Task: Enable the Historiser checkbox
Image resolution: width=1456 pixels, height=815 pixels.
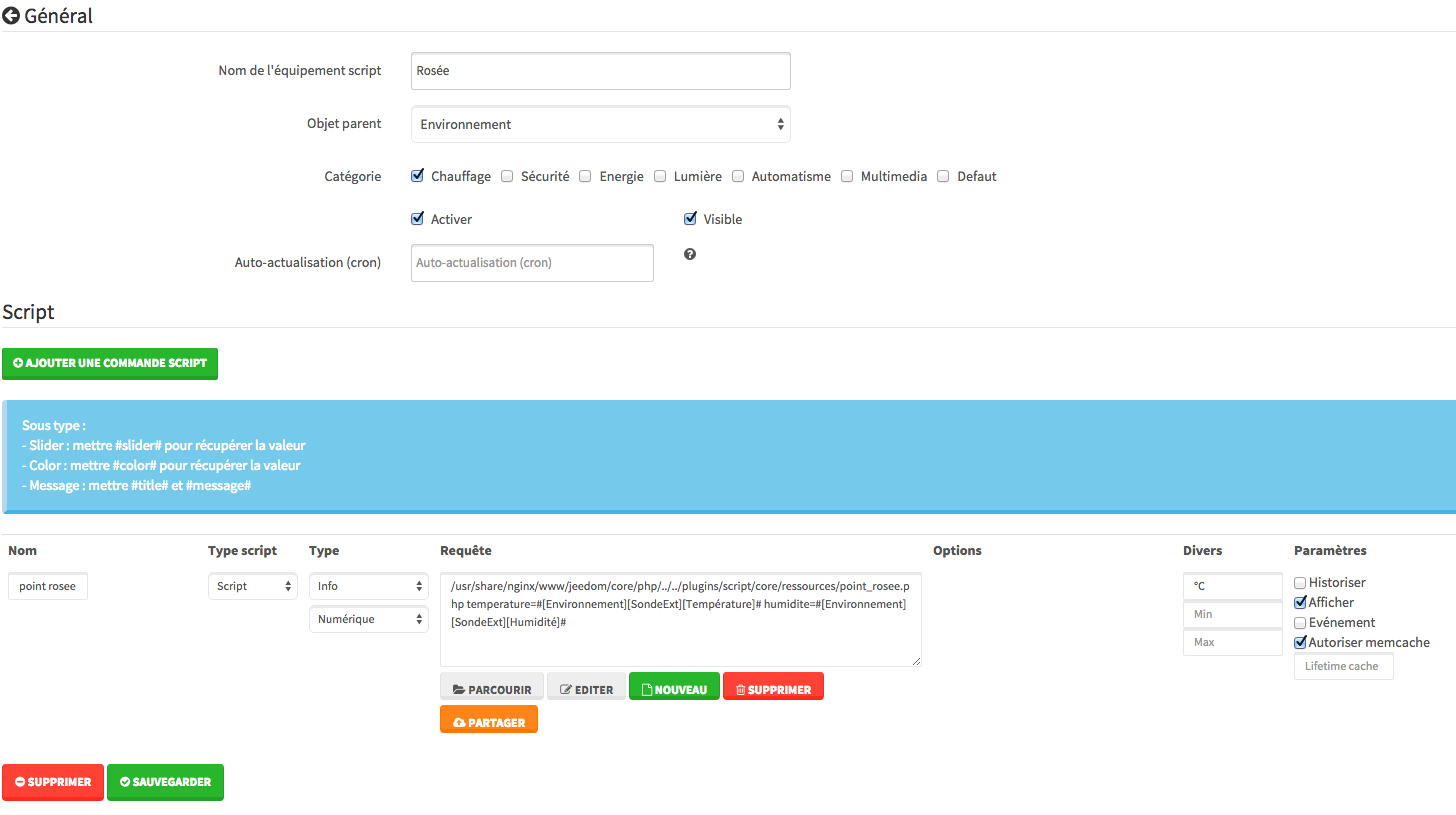Action: click(1300, 582)
